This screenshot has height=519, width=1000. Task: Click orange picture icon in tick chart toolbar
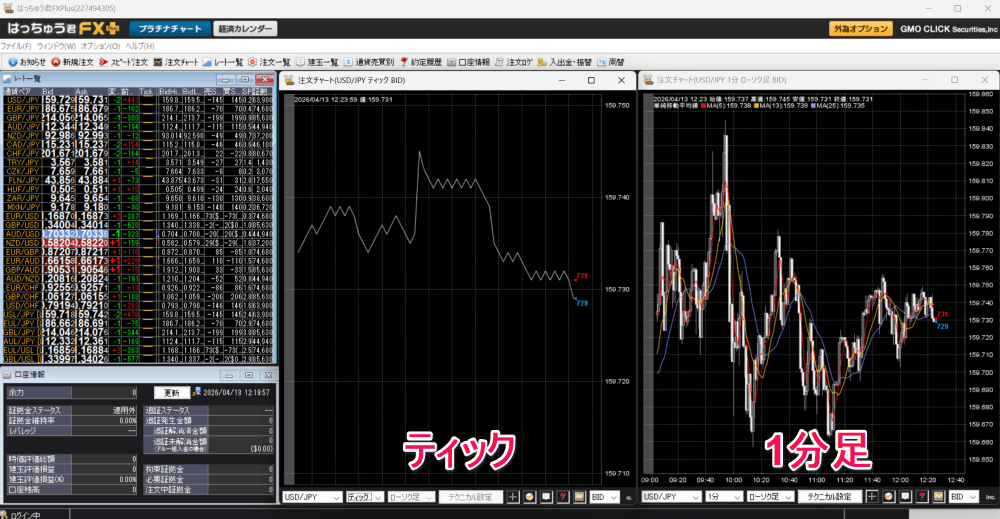click(x=579, y=497)
